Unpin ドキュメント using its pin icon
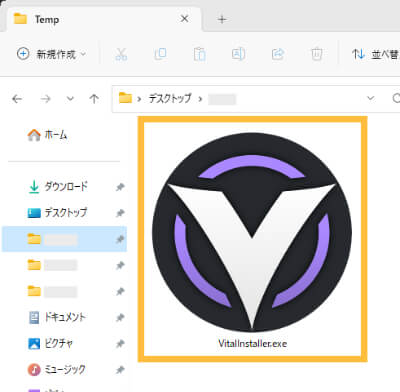This screenshot has width=400, height=392. 120,318
